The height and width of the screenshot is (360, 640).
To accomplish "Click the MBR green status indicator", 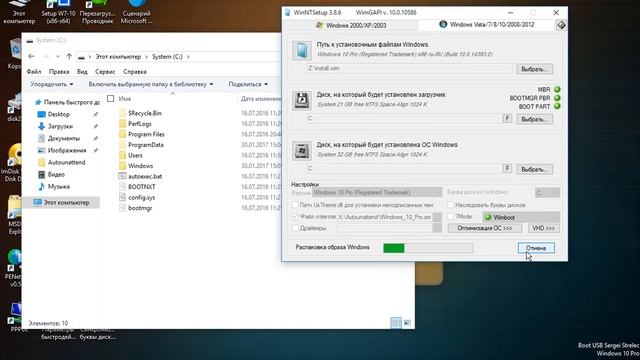I will pos(557,89).
